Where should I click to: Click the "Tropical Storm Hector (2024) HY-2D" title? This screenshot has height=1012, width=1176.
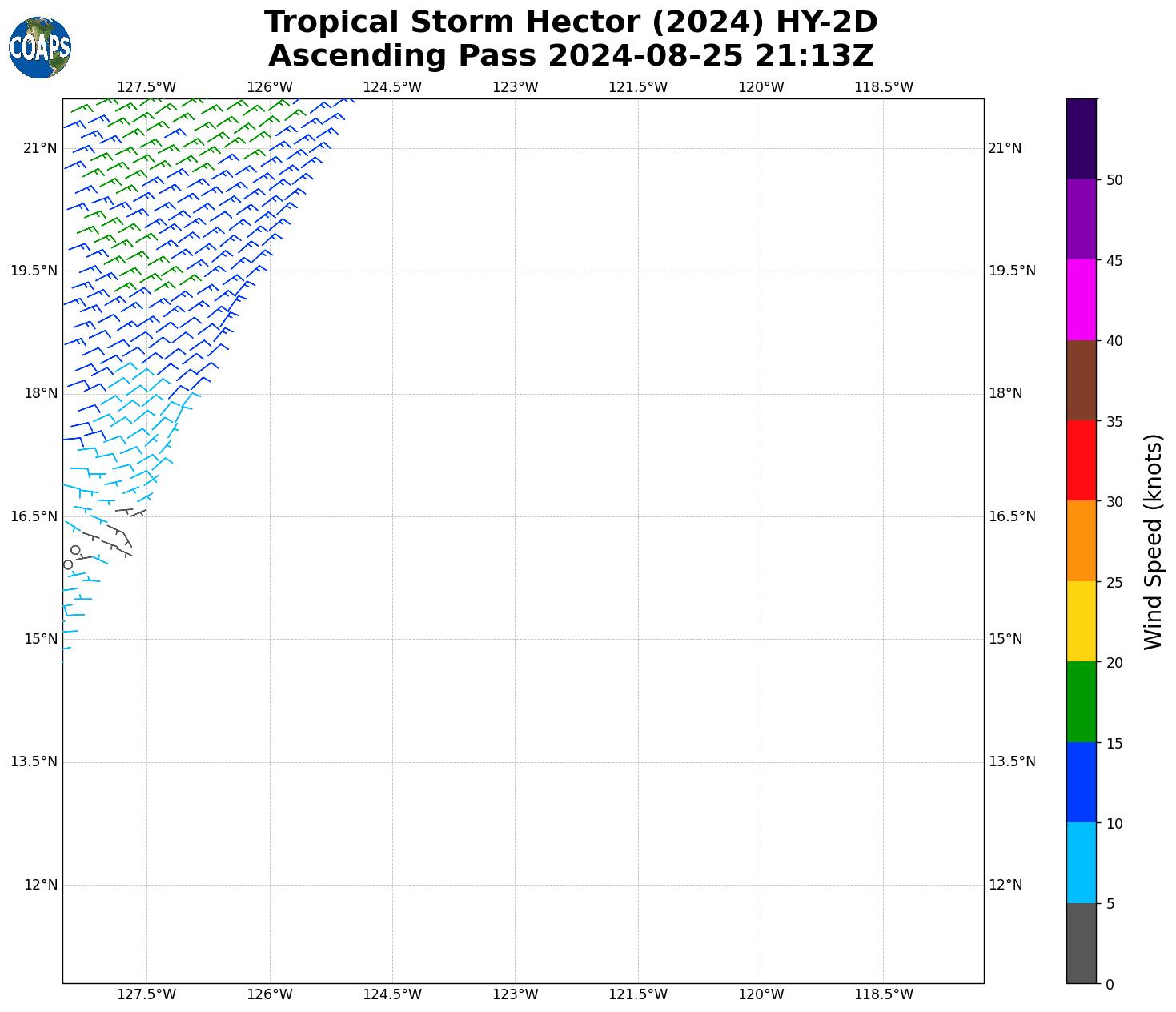click(571, 22)
